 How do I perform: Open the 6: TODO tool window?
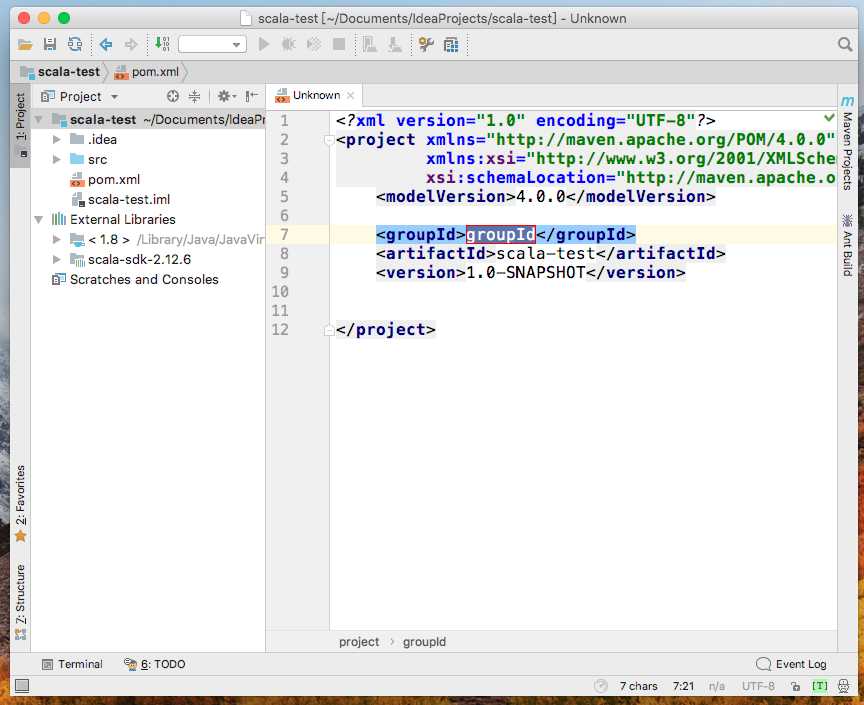click(x=155, y=664)
